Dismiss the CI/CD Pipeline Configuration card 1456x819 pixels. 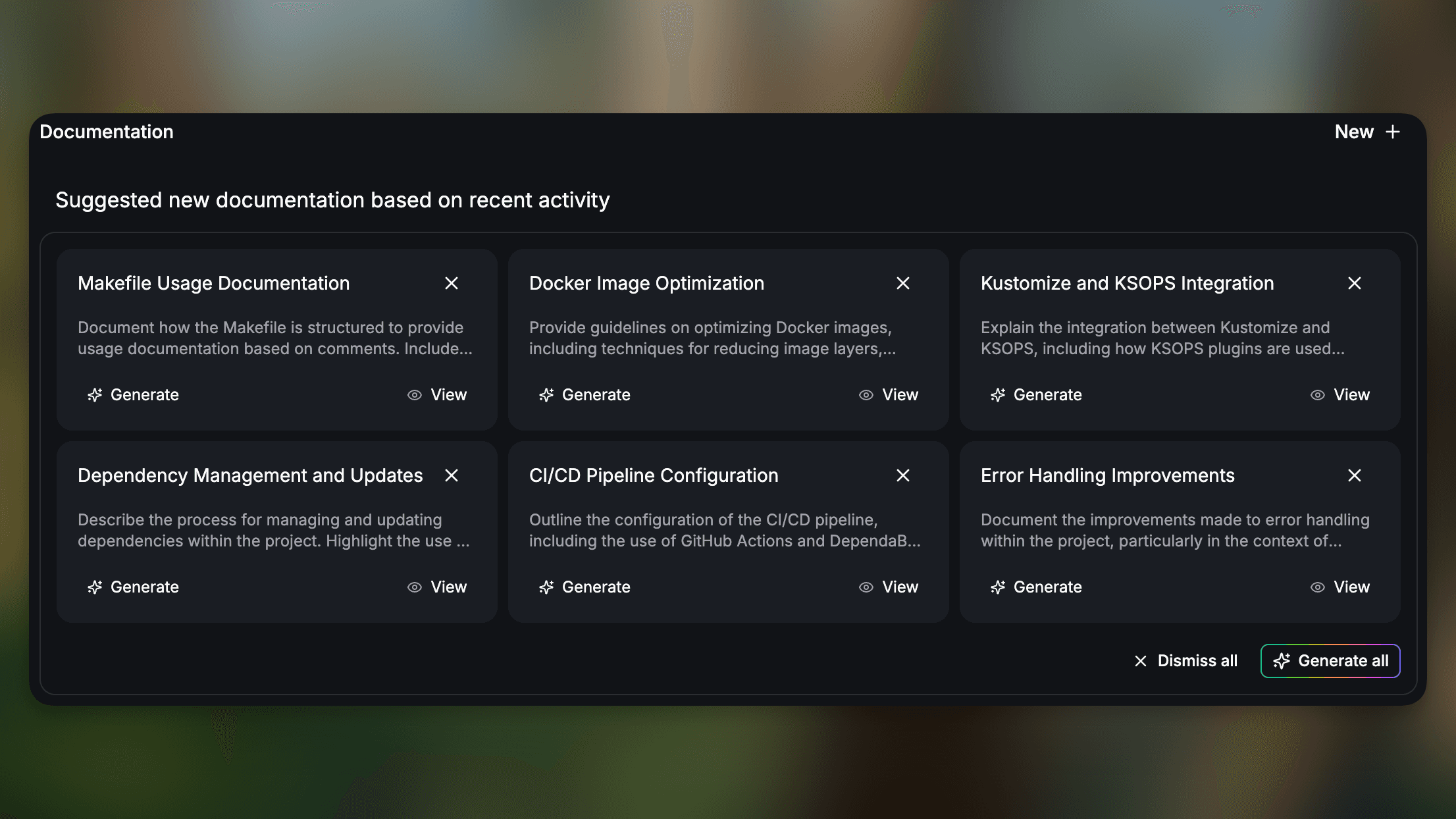904,475
